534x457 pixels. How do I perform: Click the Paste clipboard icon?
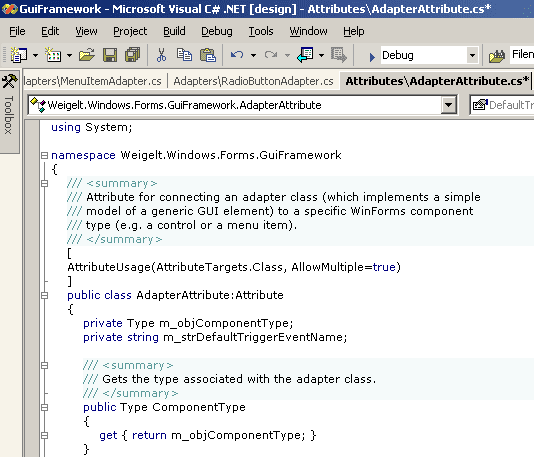pyautogui.click(x=208, y=55)
